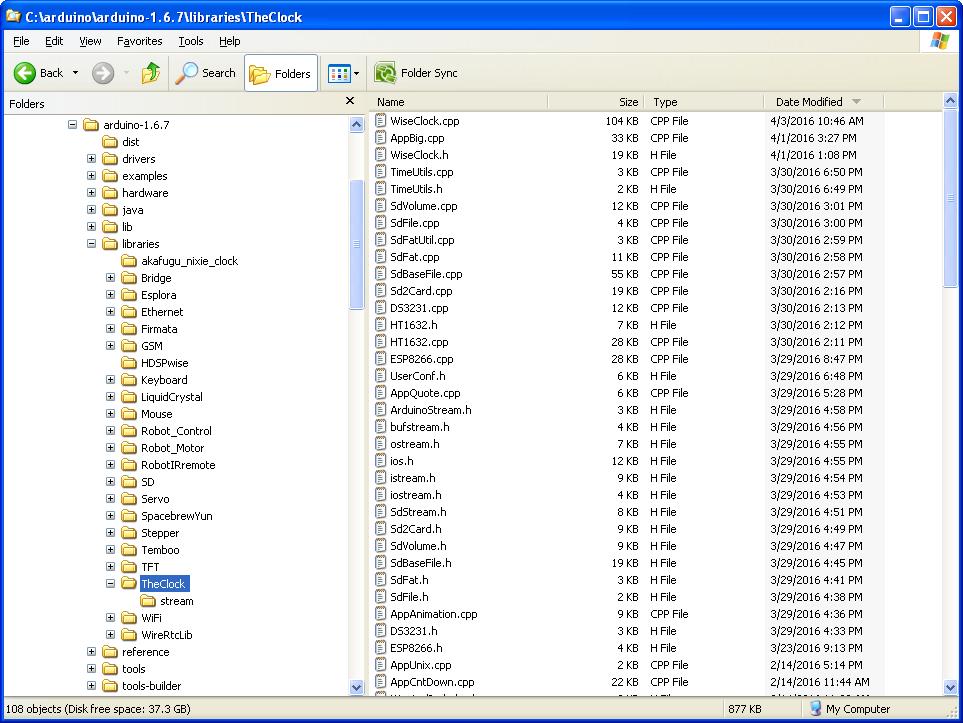Select the file named bufstream.h
The image size is (963, 723).
click(419, 427)
